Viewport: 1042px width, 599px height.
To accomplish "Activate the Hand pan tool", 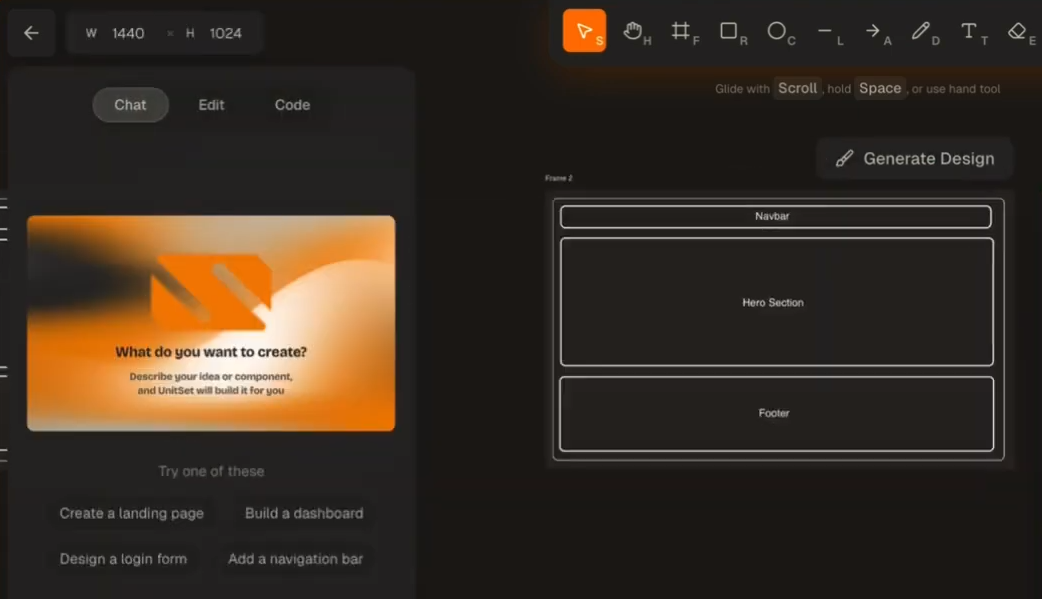I will click(x=634, y=32).
